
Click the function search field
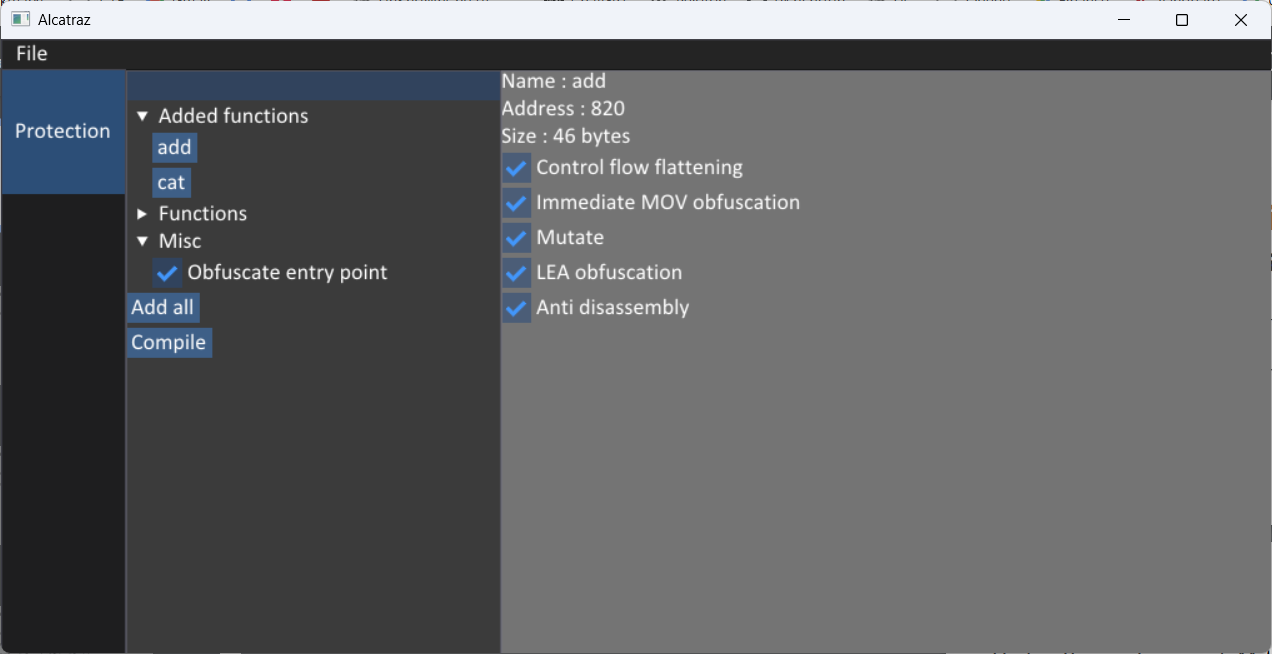pos(313,85)
